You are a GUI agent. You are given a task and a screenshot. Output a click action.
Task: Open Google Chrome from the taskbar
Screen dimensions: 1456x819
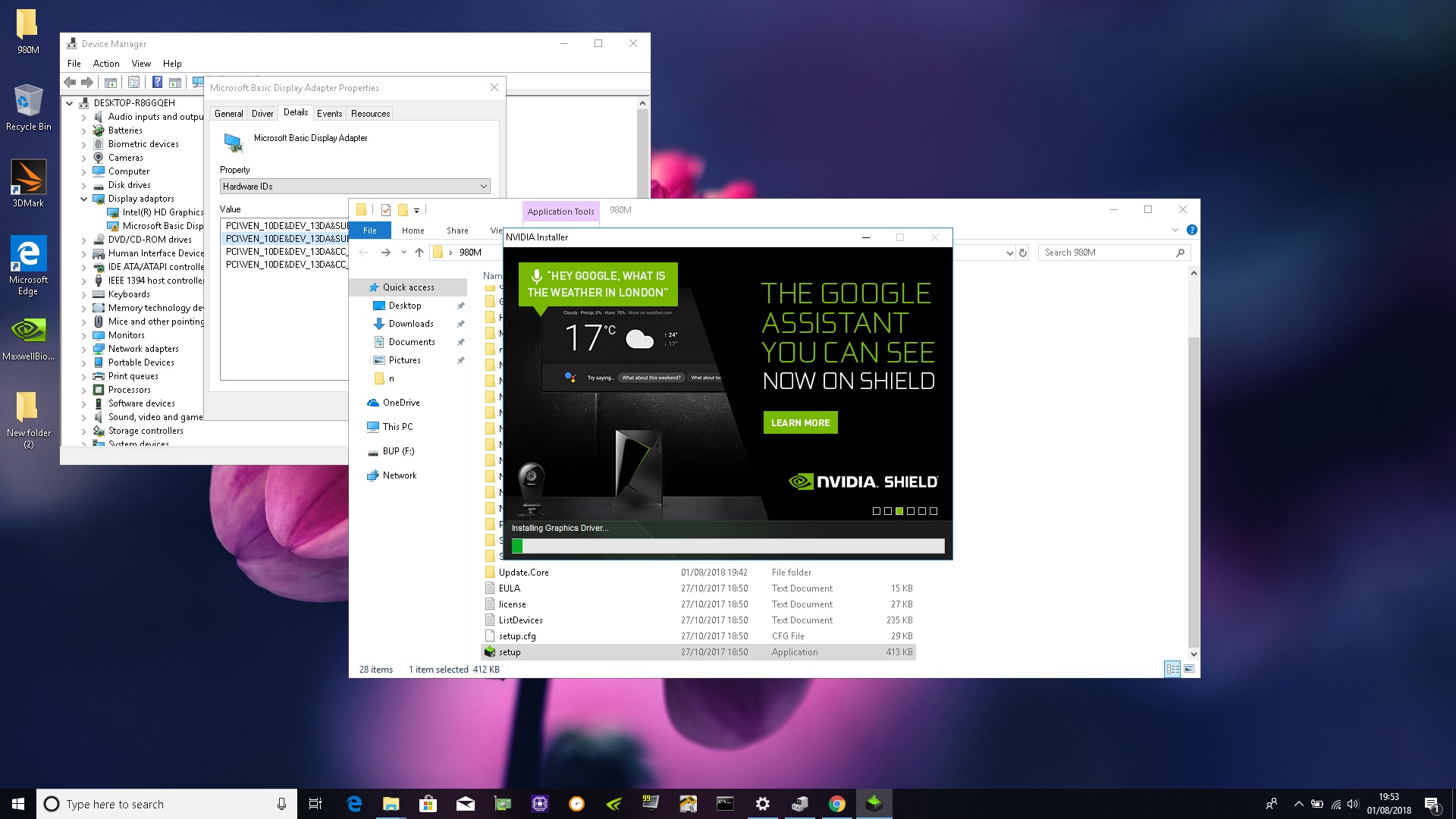tap(837, 804)
